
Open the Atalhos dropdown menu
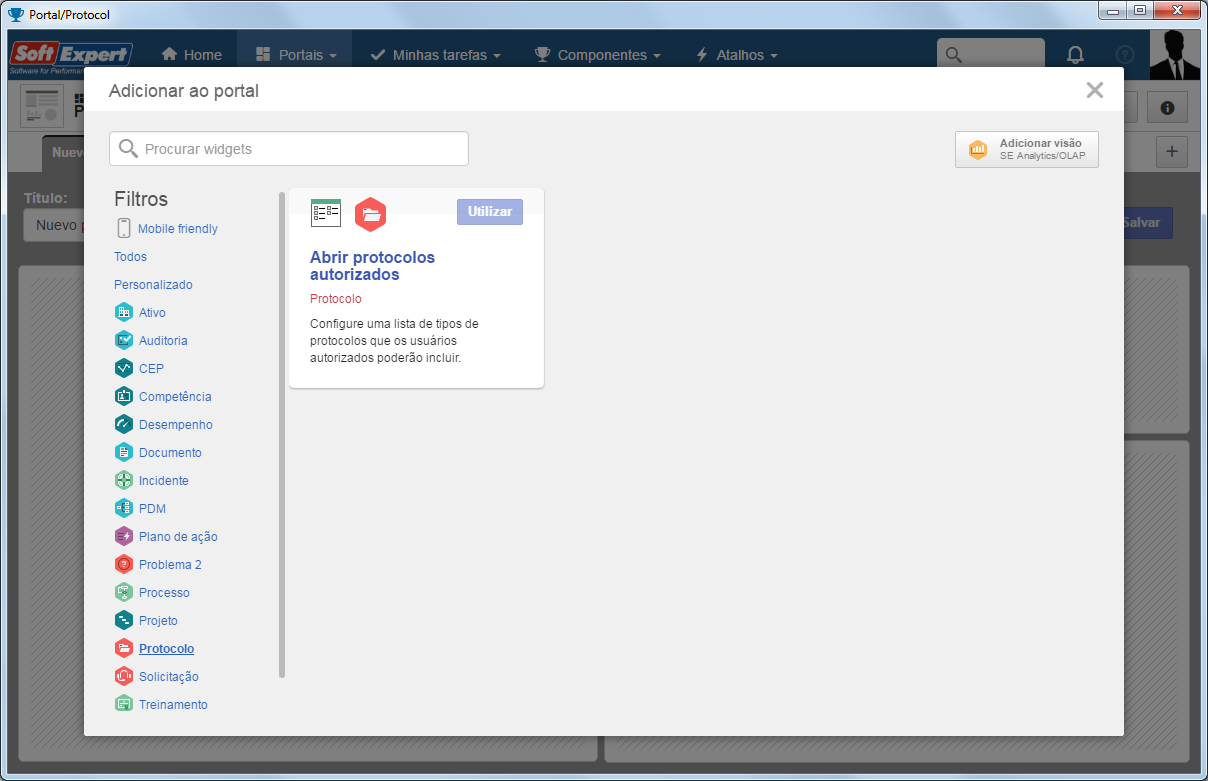(x=736, y=55)
